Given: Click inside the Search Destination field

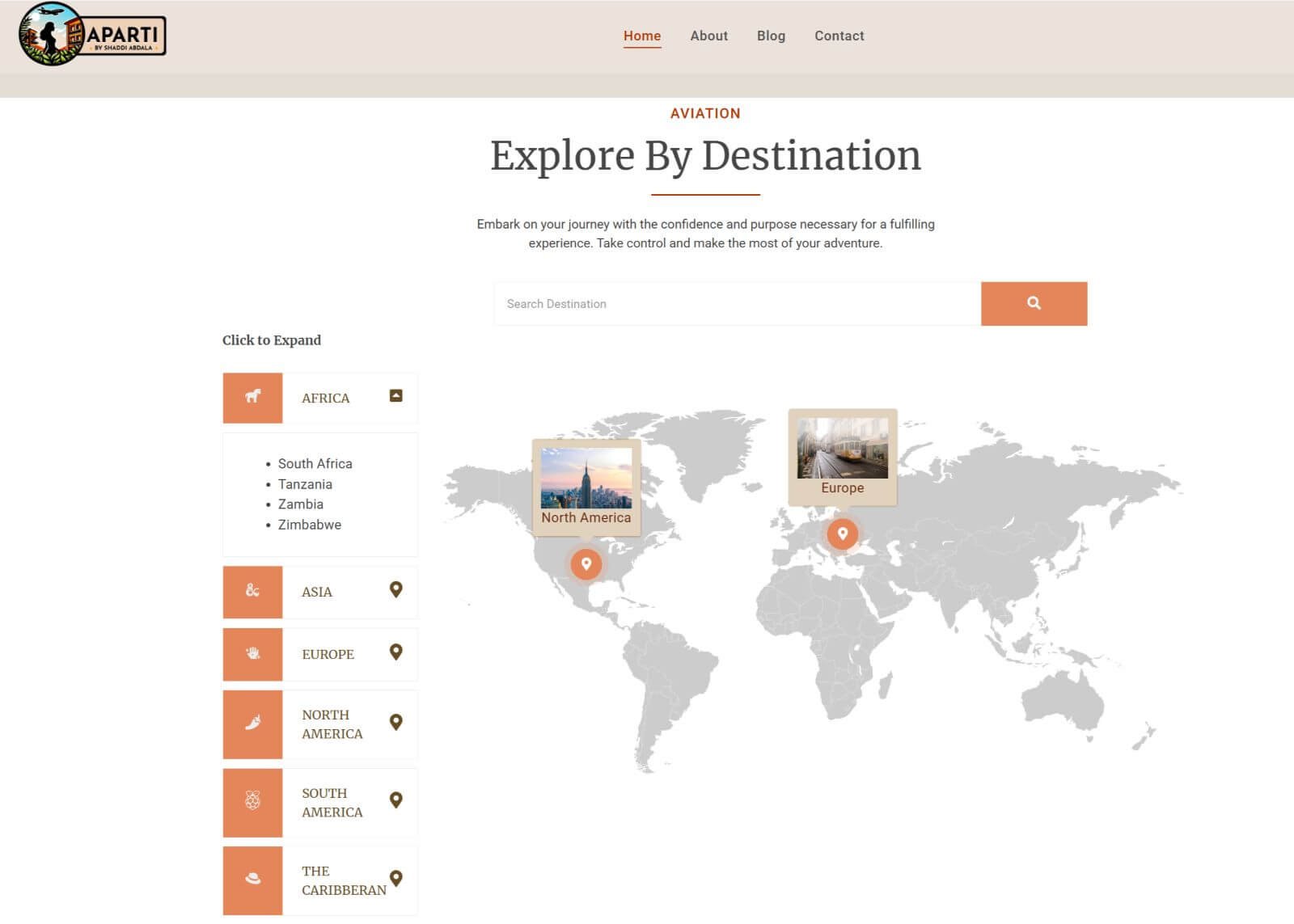Looking at the screenshot, I should coord(728,303).
